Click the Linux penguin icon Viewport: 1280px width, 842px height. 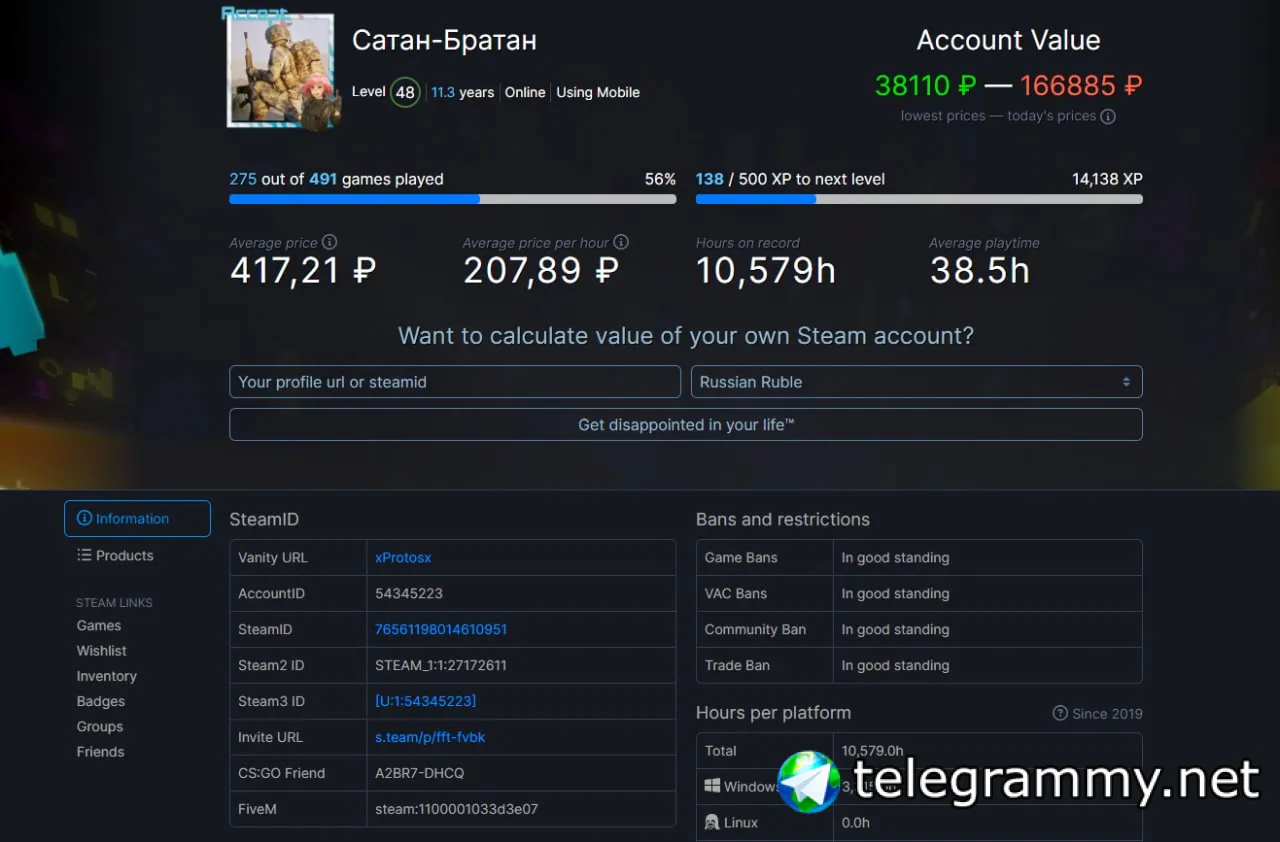(712, 822)
